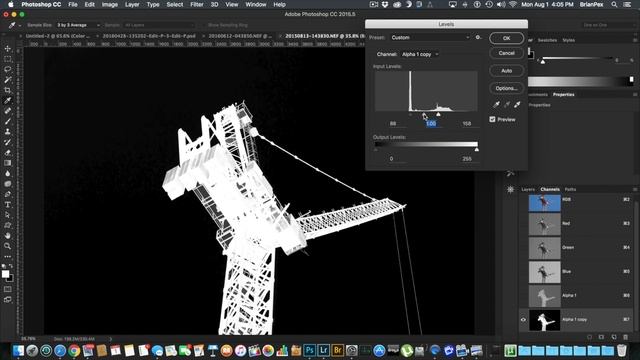640x360 pixels.
Task: Select the Move tool
Action: coord(8,49)
